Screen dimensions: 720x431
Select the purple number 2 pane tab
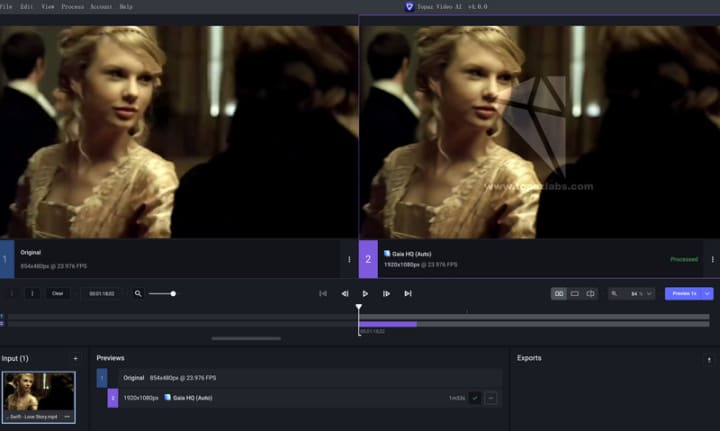point(368,259)
